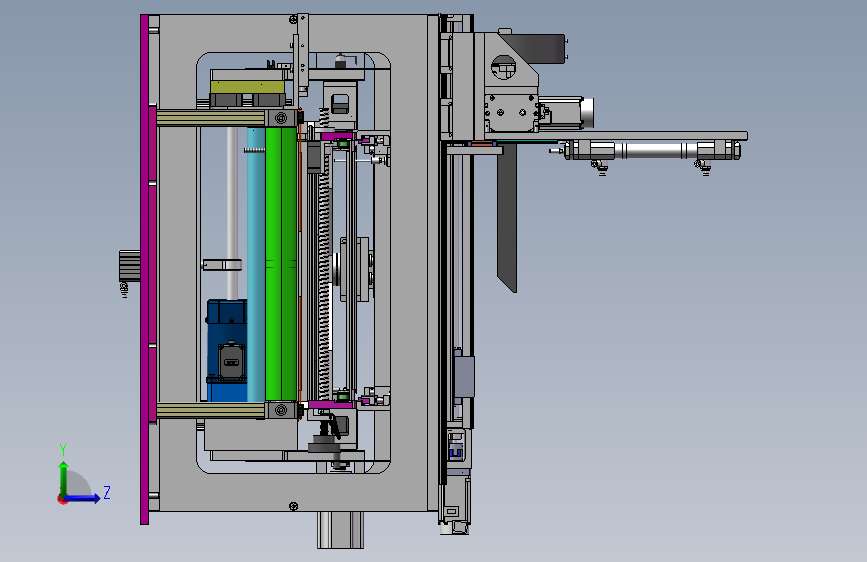Select the green roller in the model
867x562 pixels.
coord(281,264)
